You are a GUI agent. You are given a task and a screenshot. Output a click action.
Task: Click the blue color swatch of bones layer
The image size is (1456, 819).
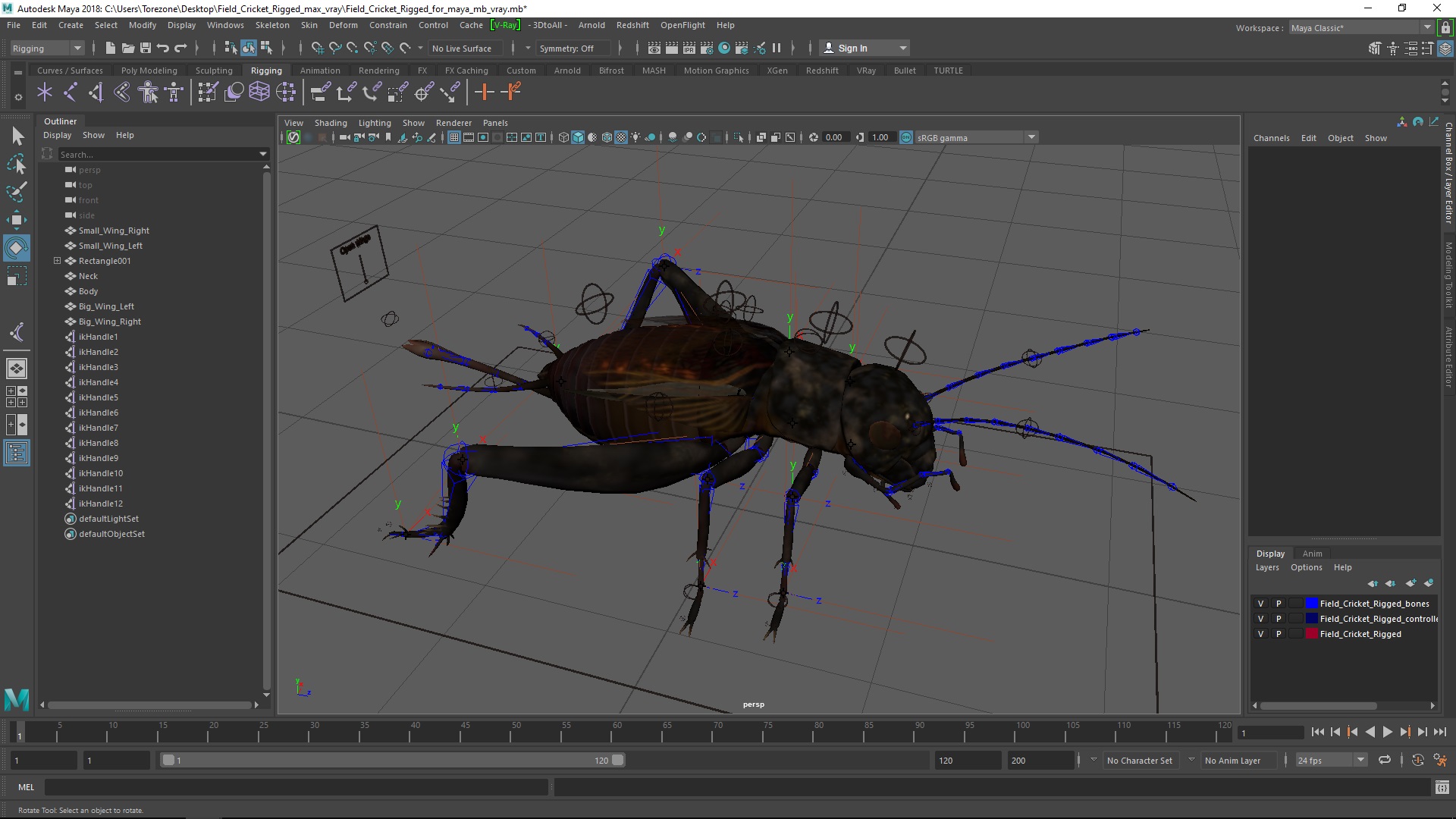pyautogui.click(x=1311, y=604)
